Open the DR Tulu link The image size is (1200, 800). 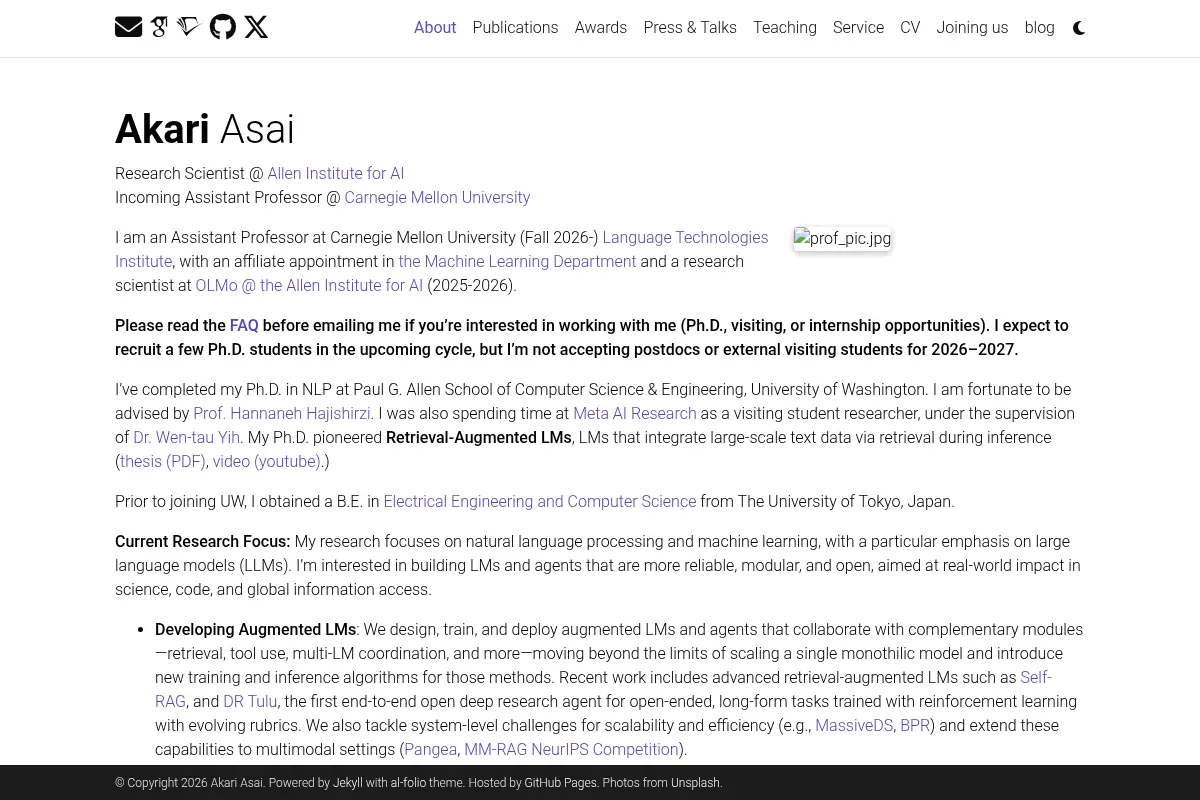point(250,701)
